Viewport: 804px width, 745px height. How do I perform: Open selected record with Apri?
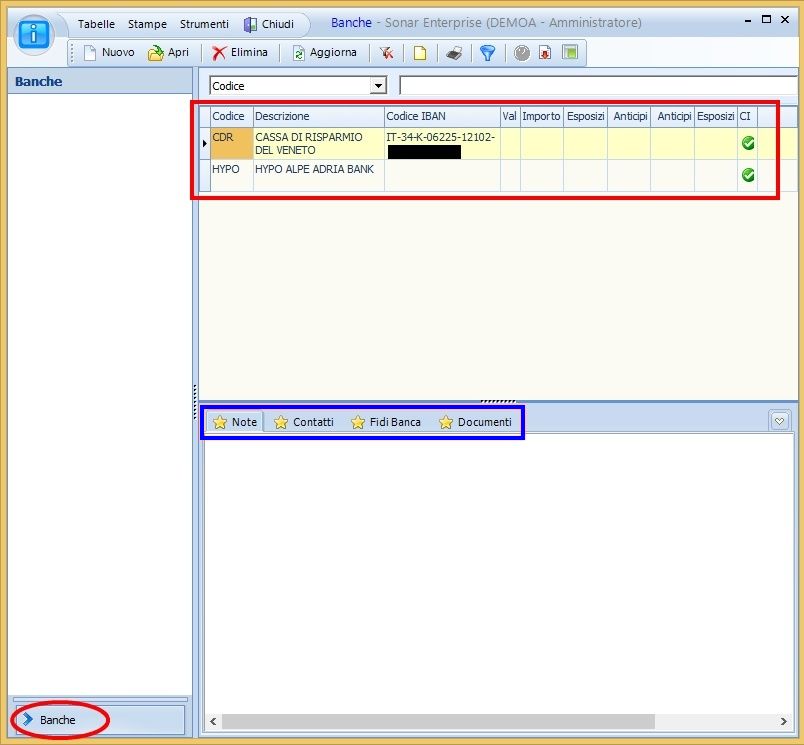point(168,53)
